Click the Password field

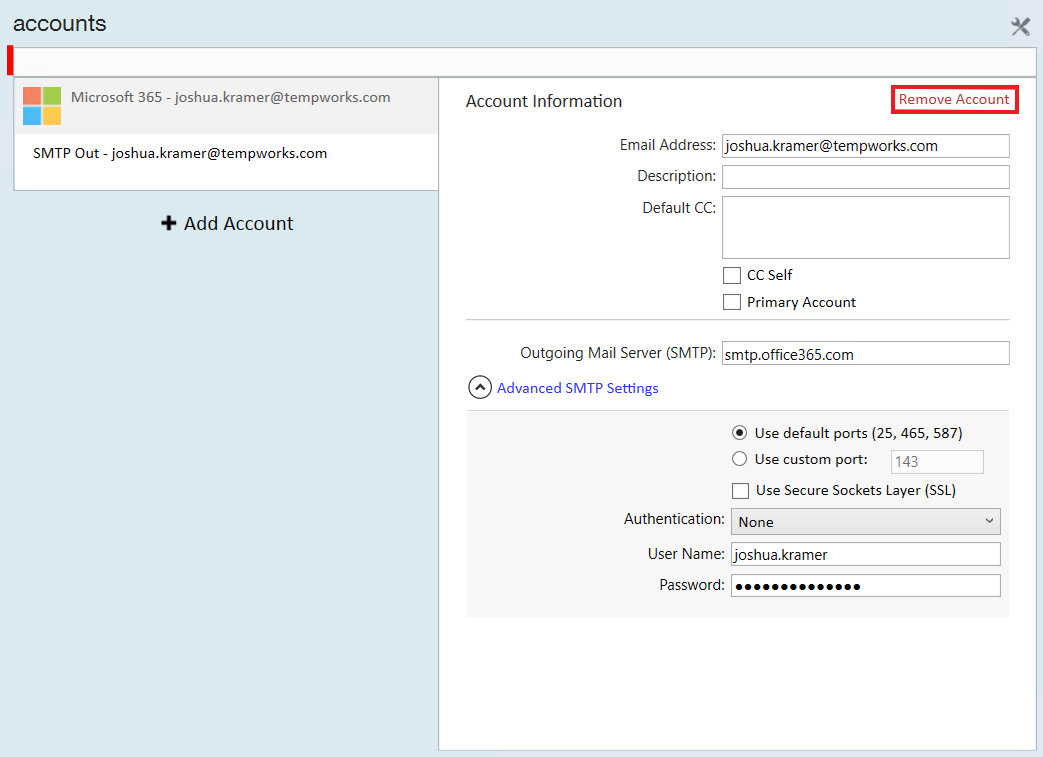[865, 585]
